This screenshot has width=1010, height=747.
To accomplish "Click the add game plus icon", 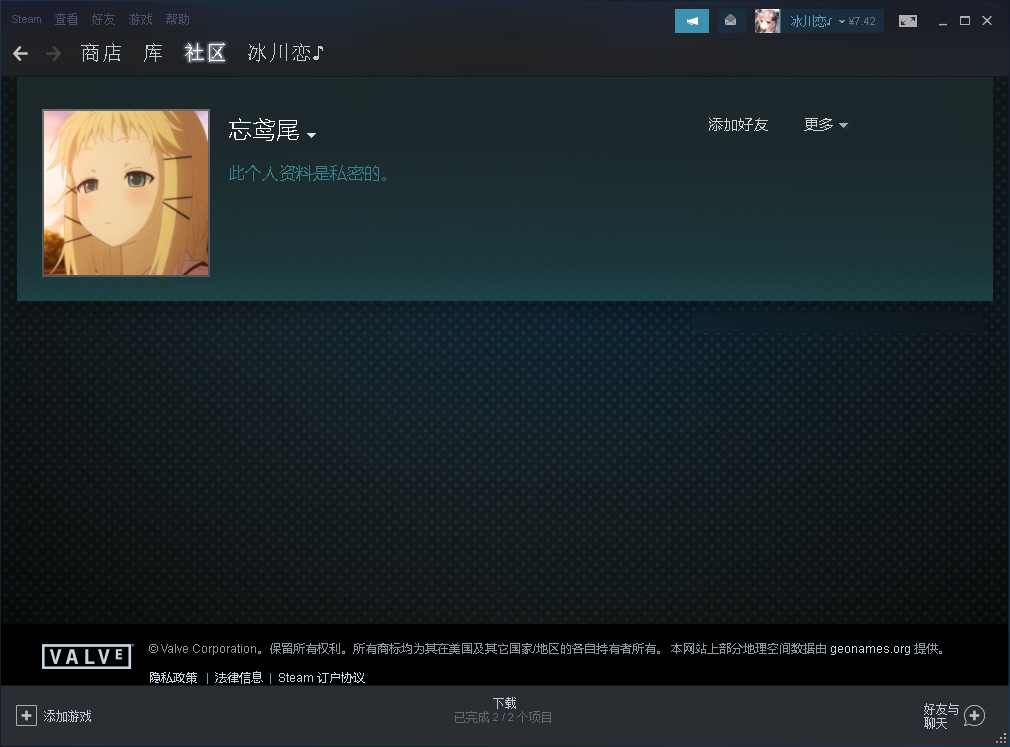I will point(26,715).
